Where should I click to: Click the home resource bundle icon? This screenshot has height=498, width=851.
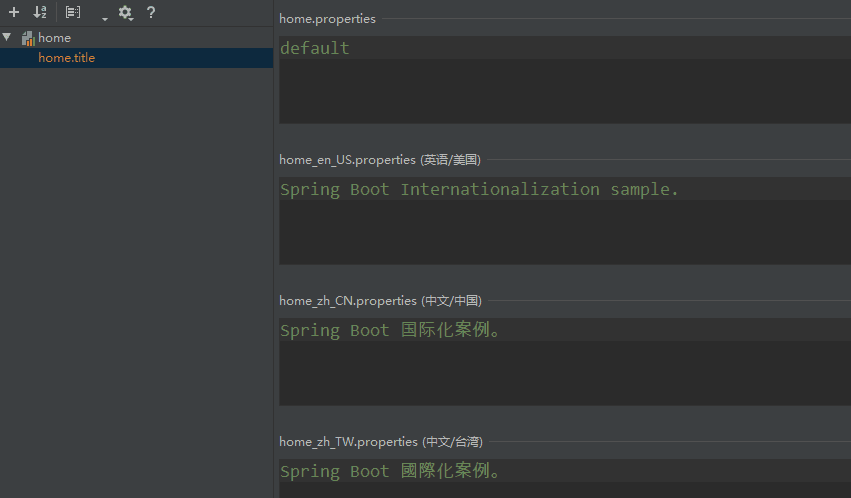[x=27, y=38]
